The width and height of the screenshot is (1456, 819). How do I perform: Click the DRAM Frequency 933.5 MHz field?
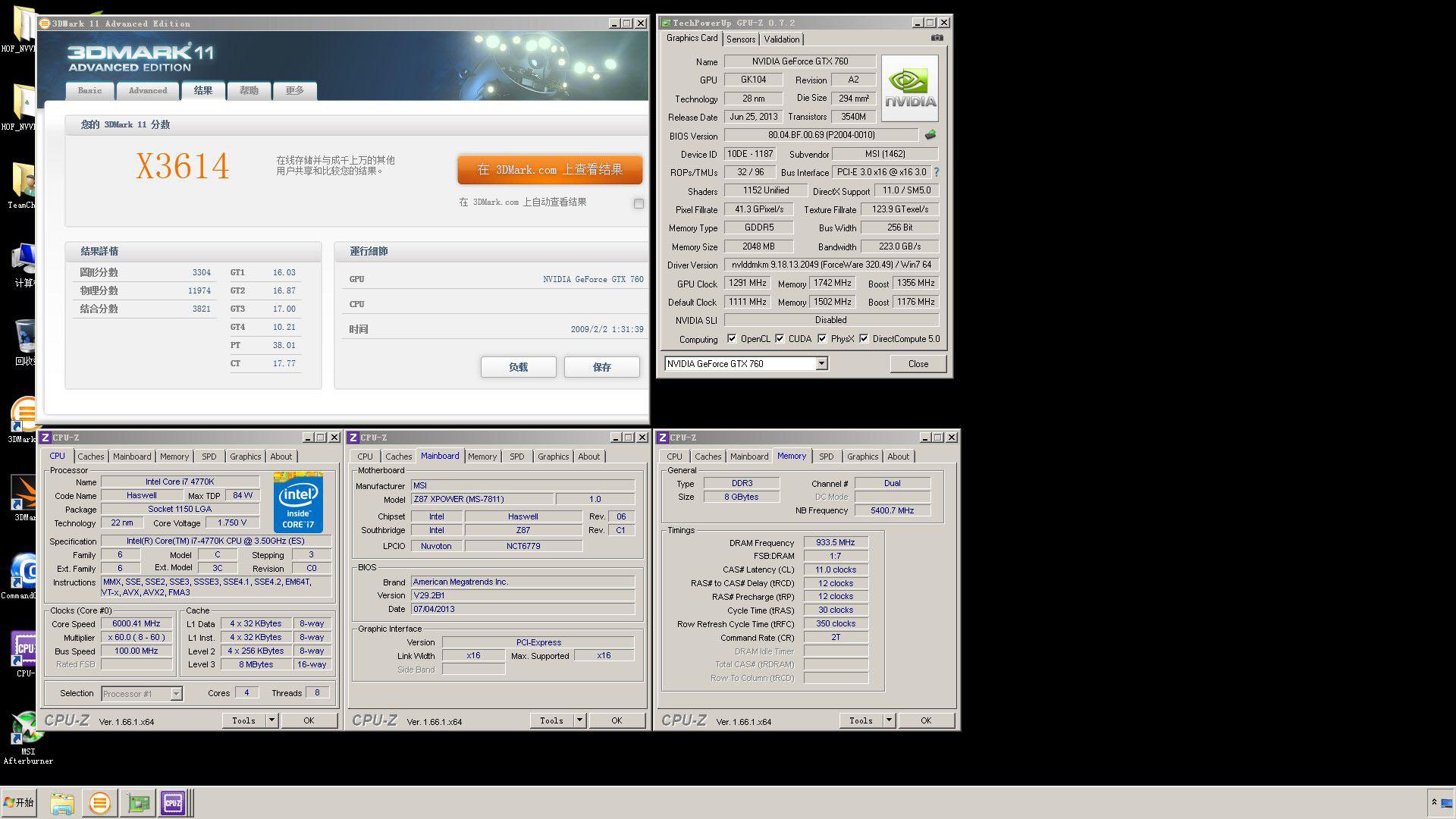click(836, 543)
